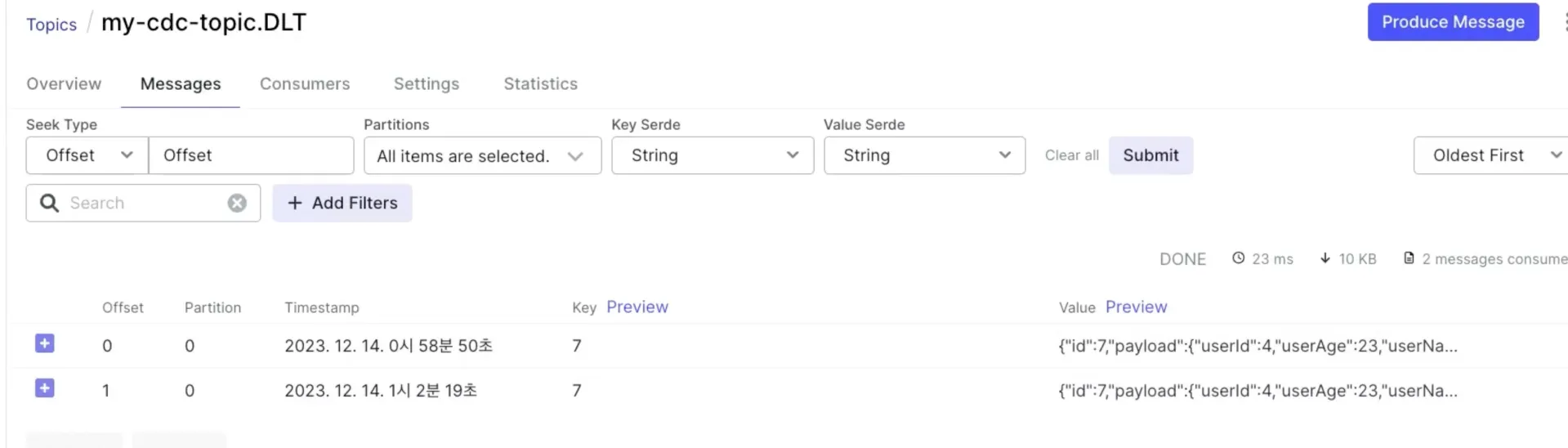Change the Oldest First sort order dropdown
Viewport: 1568px width, 448px height.
coord(1492,155)
